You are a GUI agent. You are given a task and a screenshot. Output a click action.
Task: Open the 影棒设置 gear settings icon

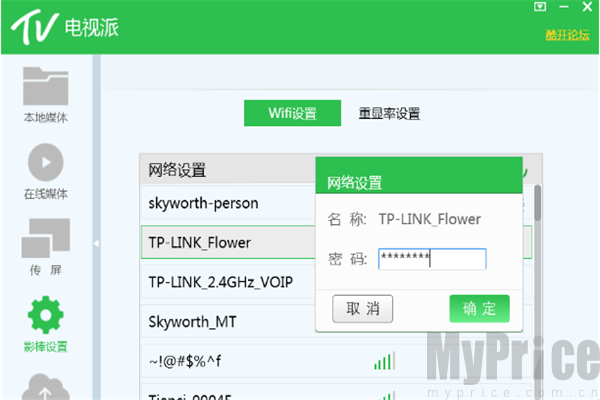(46, 315)
